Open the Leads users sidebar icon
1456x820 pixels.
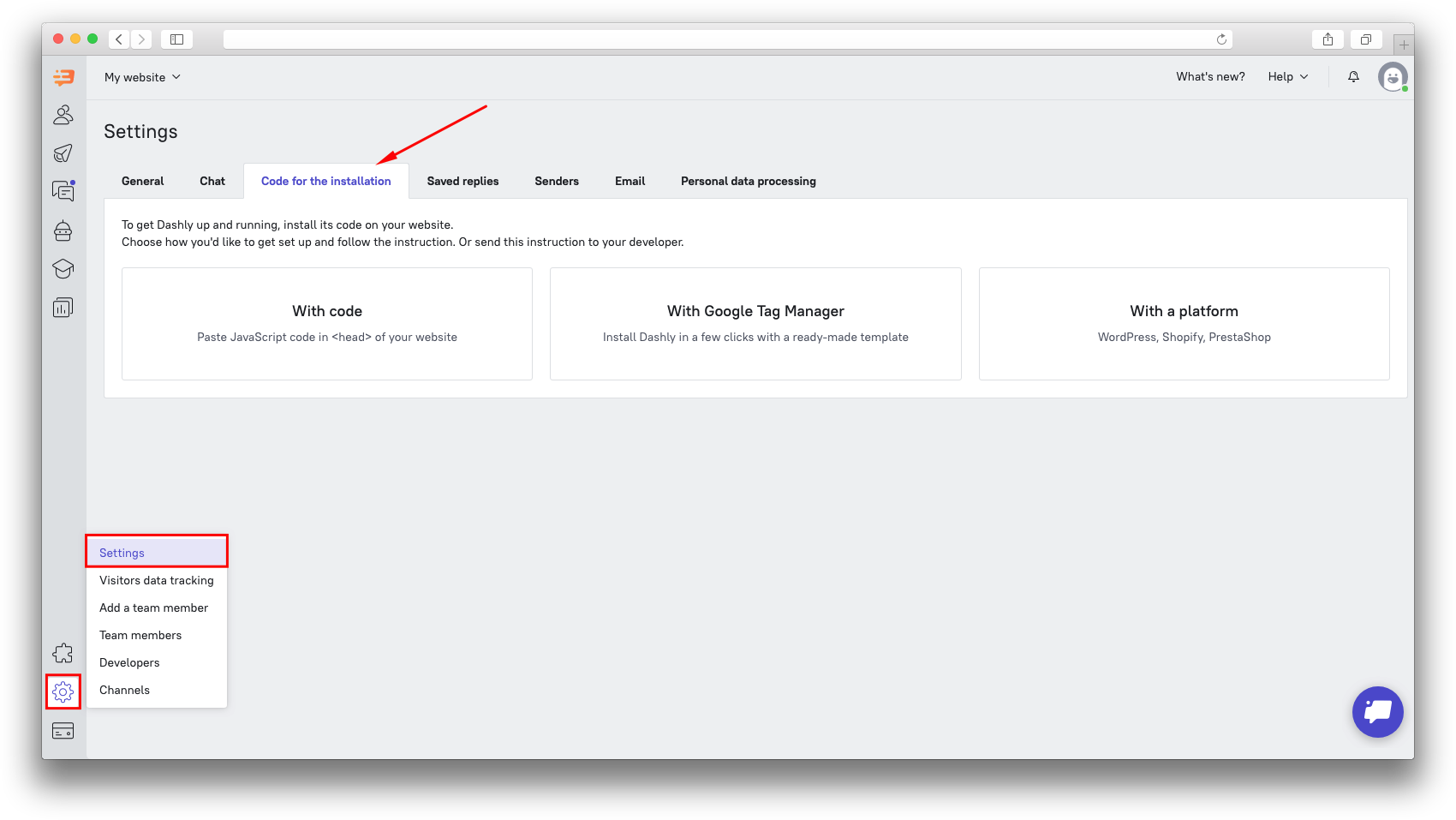[x=63, y=115]
